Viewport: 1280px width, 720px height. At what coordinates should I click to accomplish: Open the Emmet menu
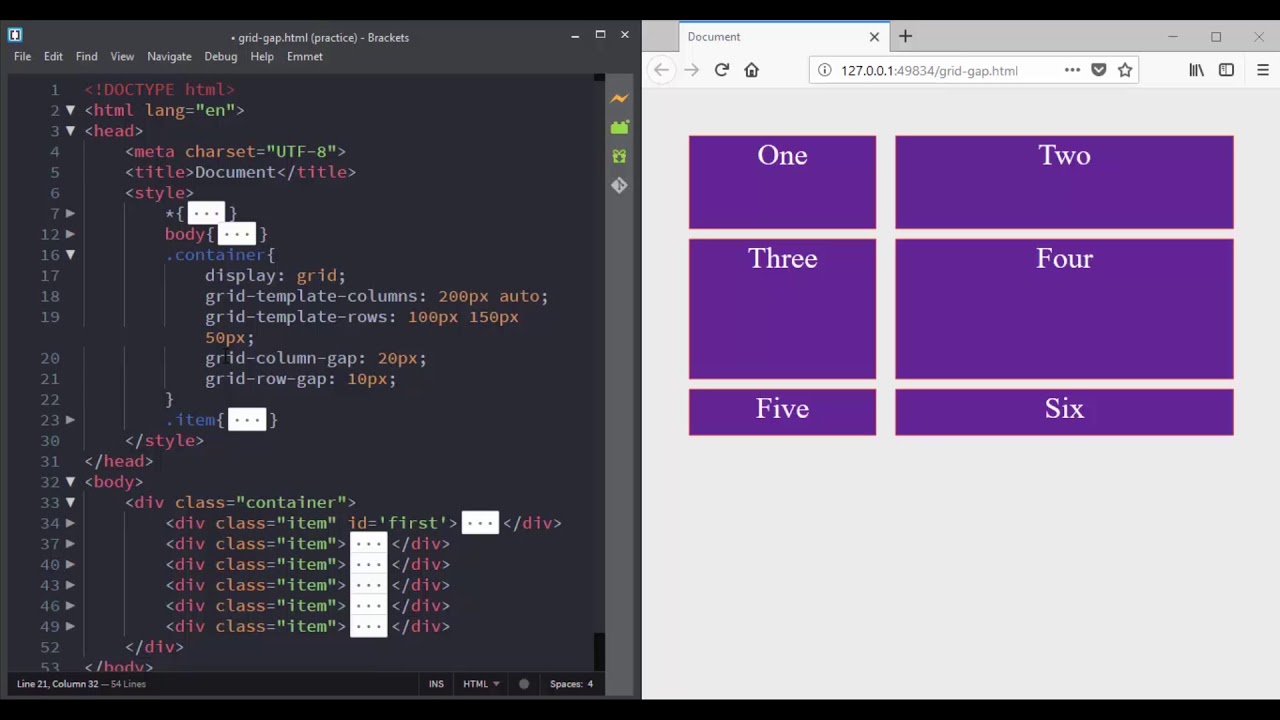[x=305, y=57]
